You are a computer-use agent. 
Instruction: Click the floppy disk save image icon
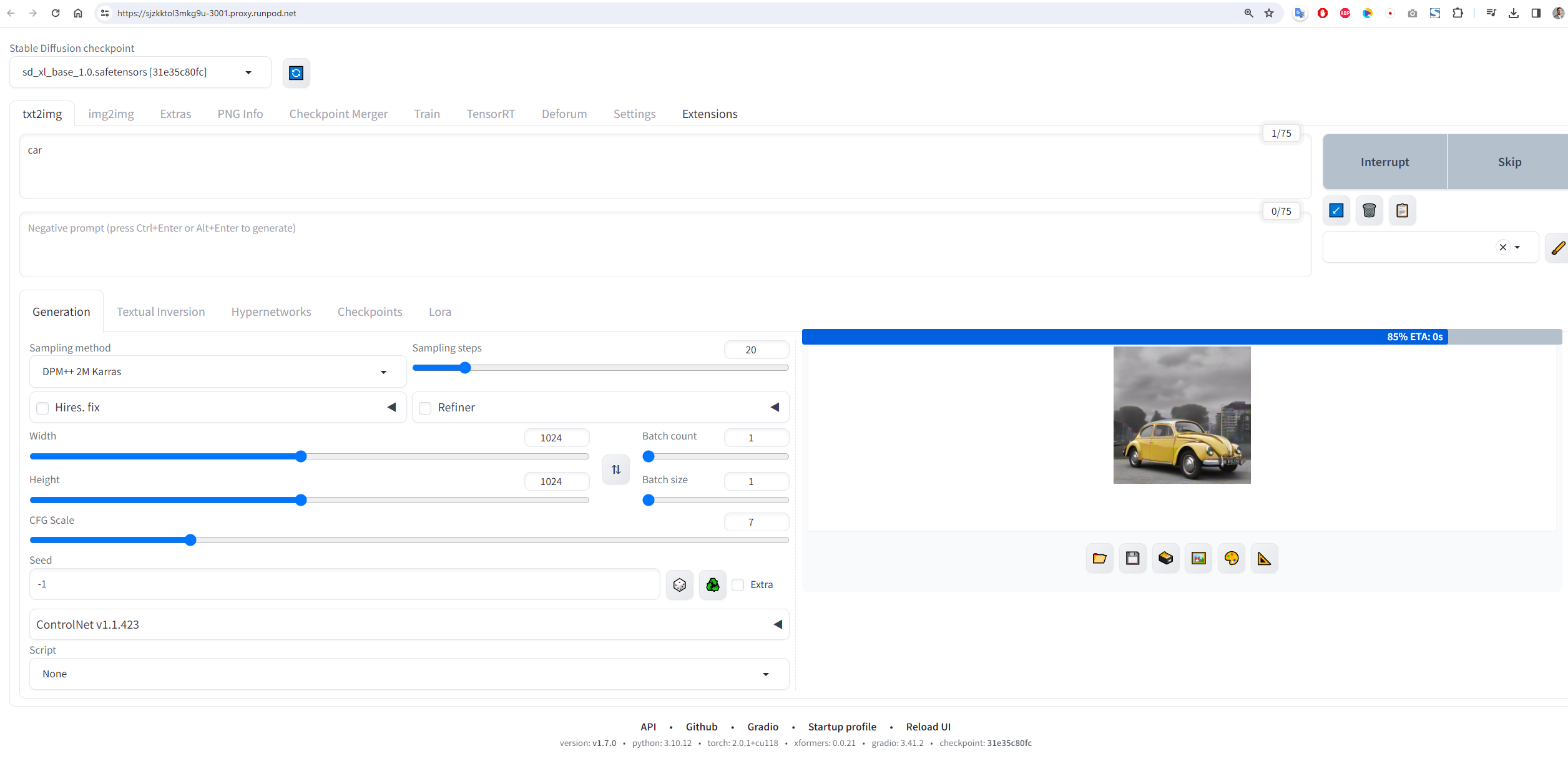click(x=1132, y=558)
